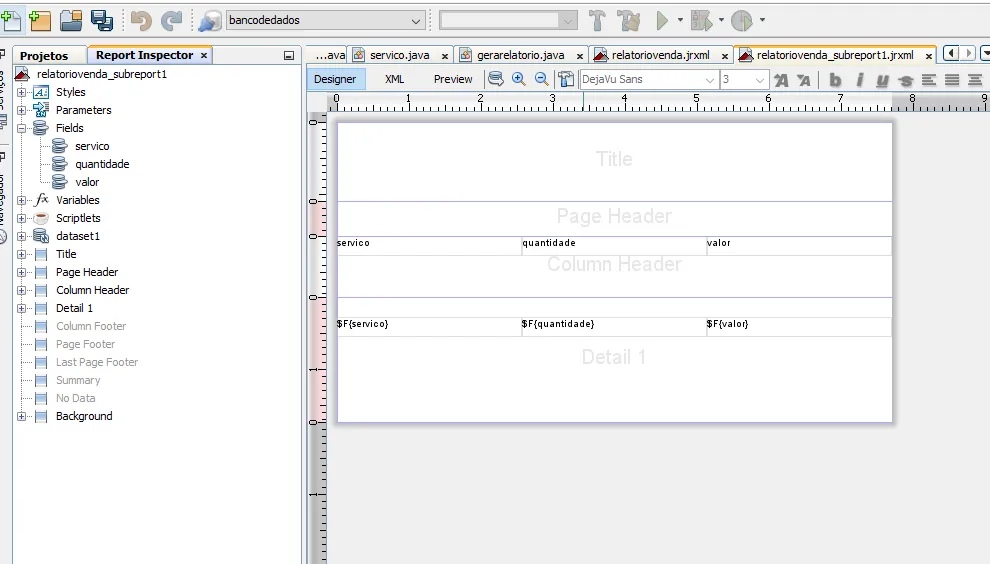Open the servico.java editor tab
The width and height of the screenshot is (990, 564).
pos(399,55)
